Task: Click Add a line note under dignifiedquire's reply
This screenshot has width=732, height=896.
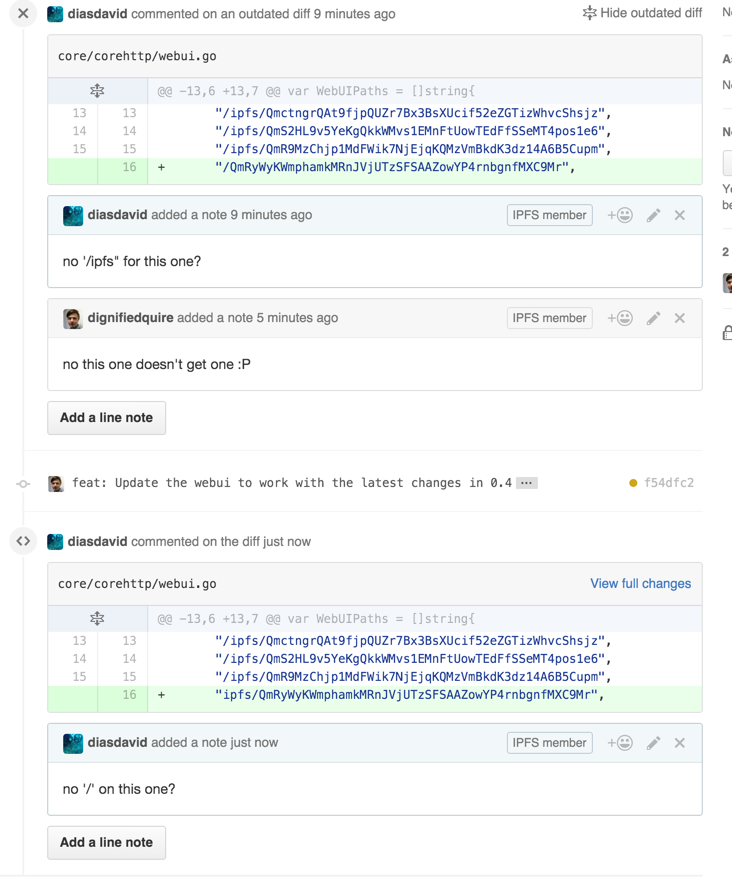Action: tap(106, 418)
